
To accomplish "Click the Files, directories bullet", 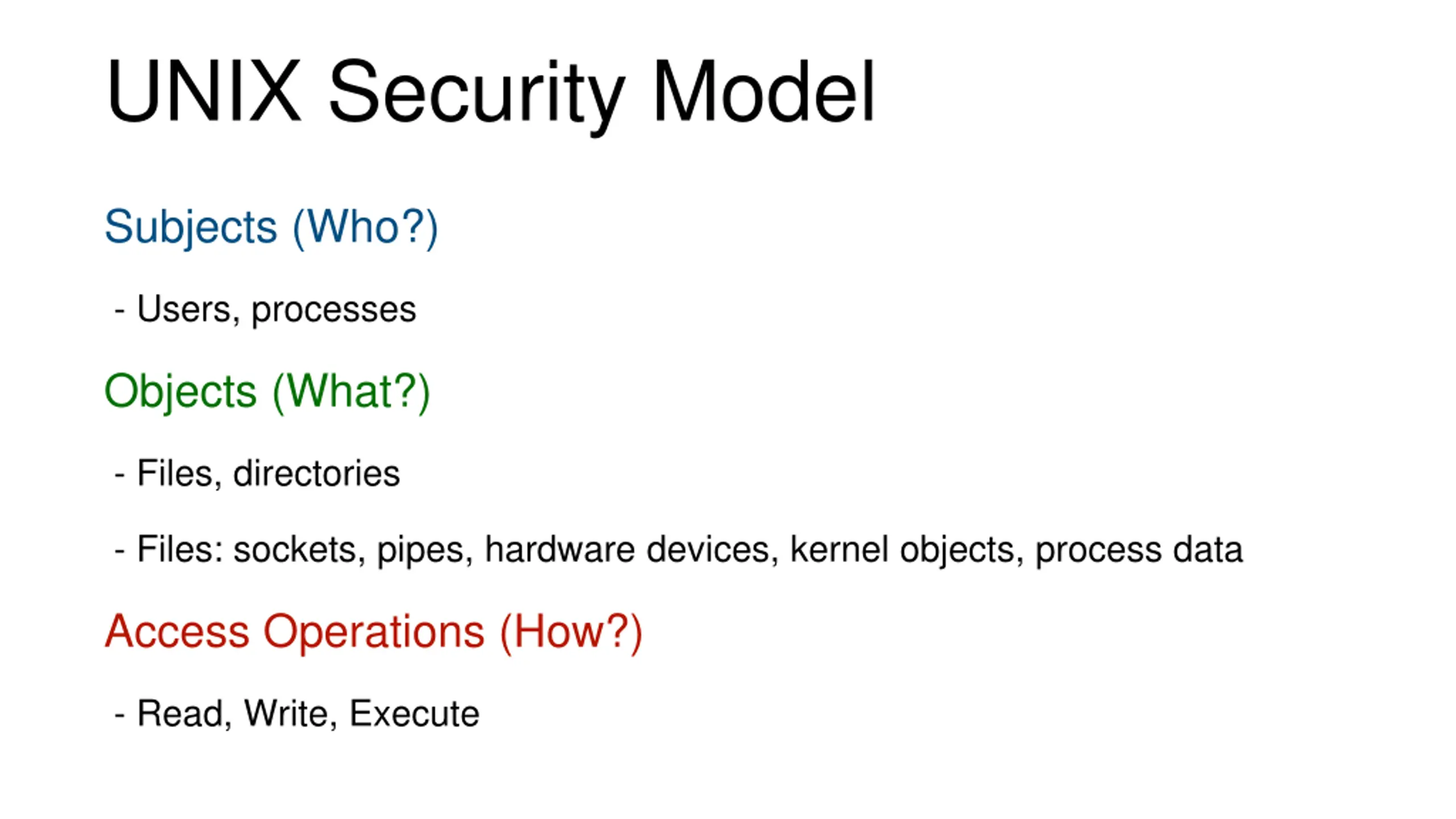I will tap(257, 474).
